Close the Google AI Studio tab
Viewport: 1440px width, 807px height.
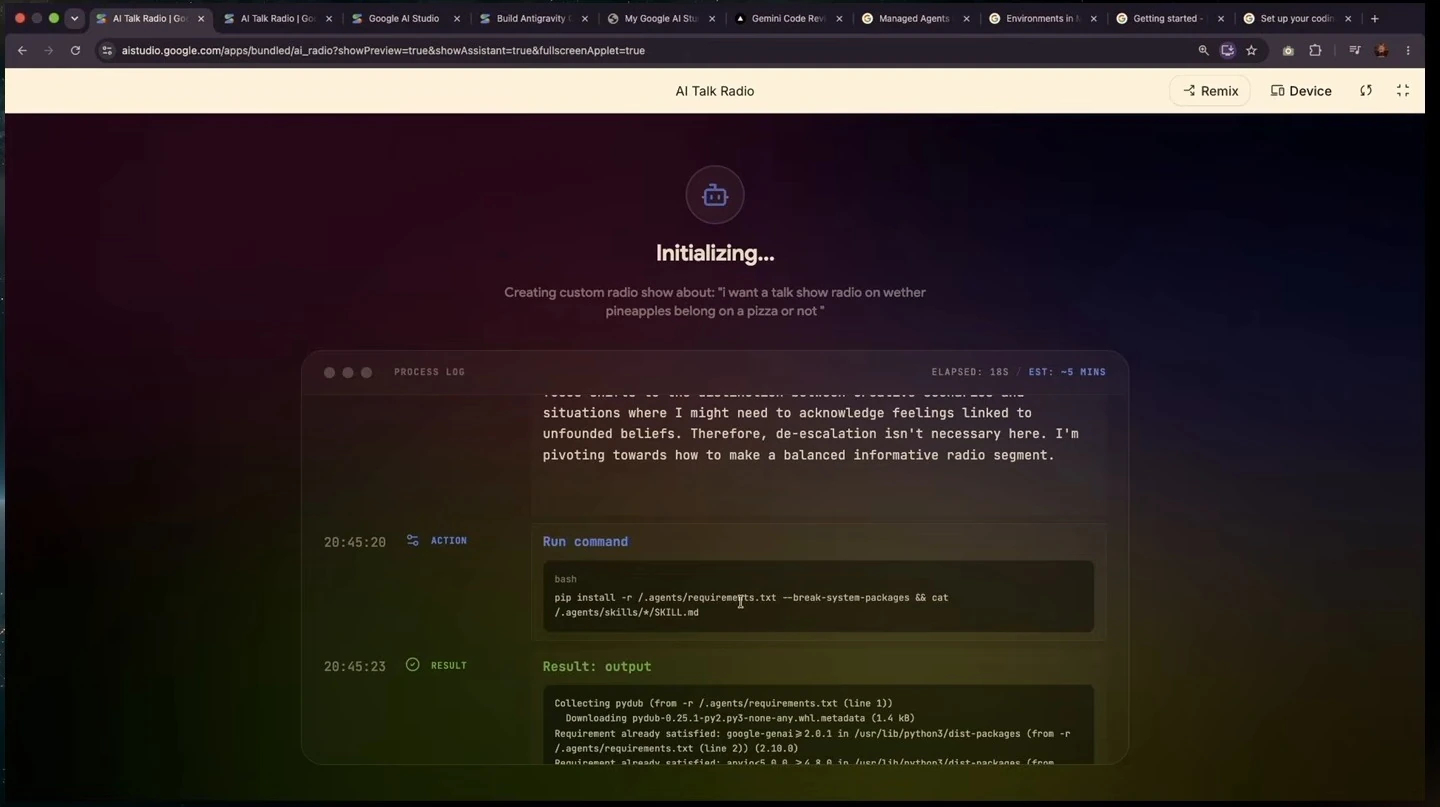pos(457,18)
